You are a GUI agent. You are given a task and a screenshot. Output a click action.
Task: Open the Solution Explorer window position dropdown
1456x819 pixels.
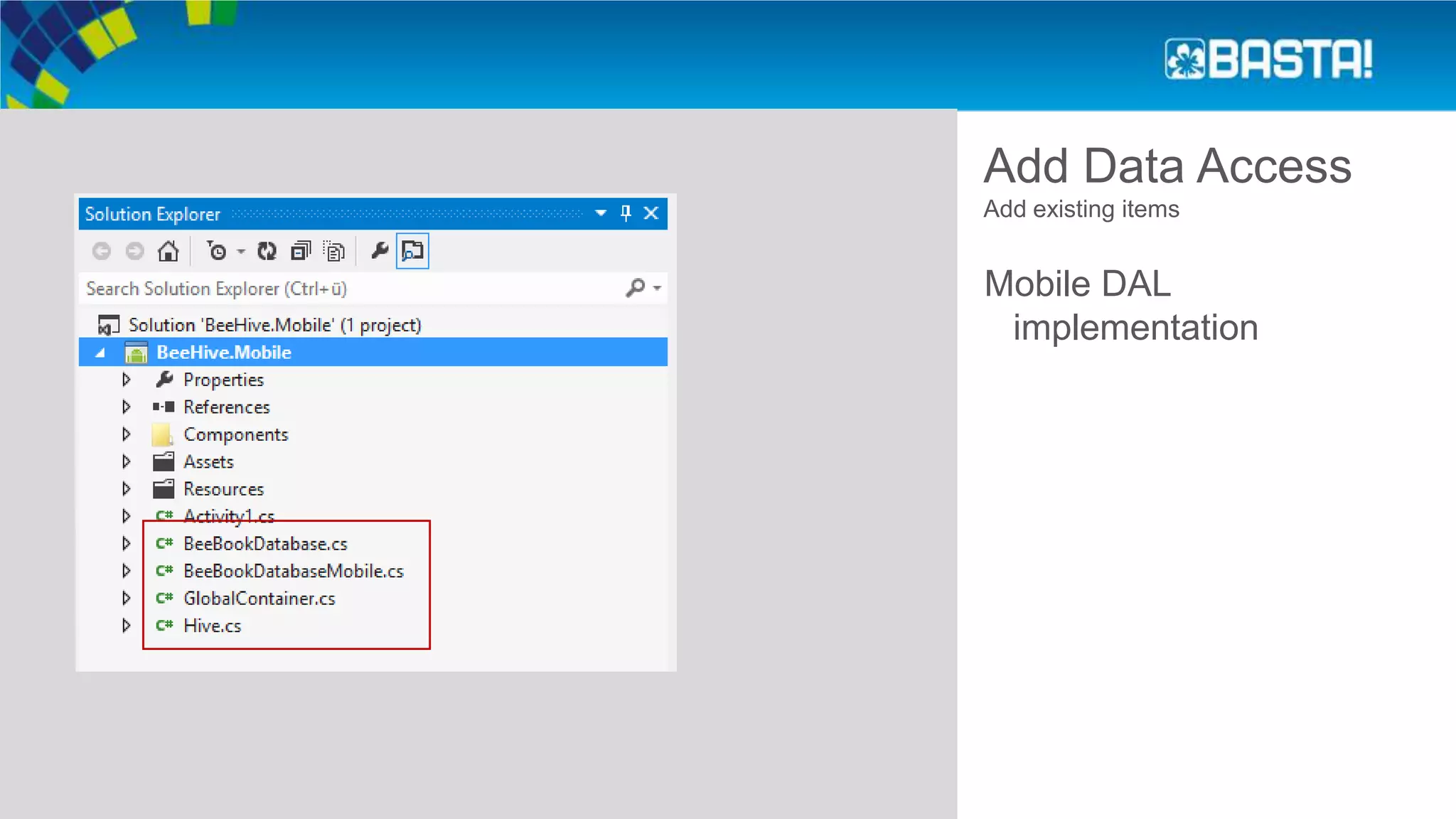coord(601,213)
